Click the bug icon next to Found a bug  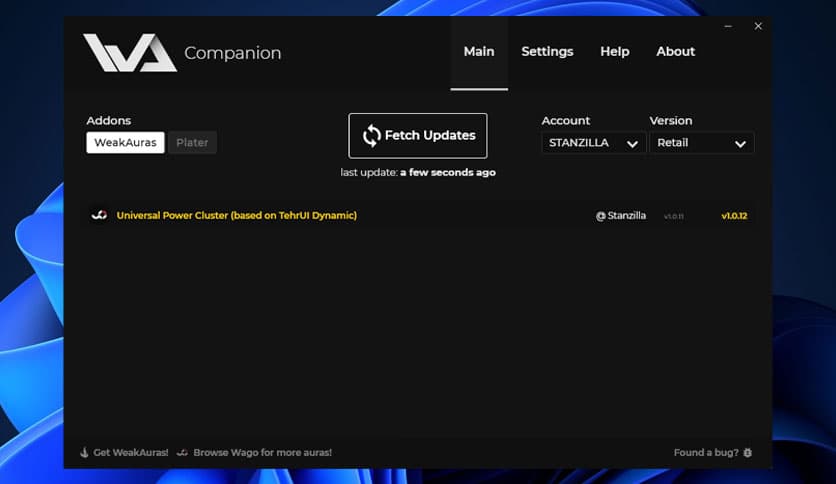pyautogui.click(x=747, y=453)
